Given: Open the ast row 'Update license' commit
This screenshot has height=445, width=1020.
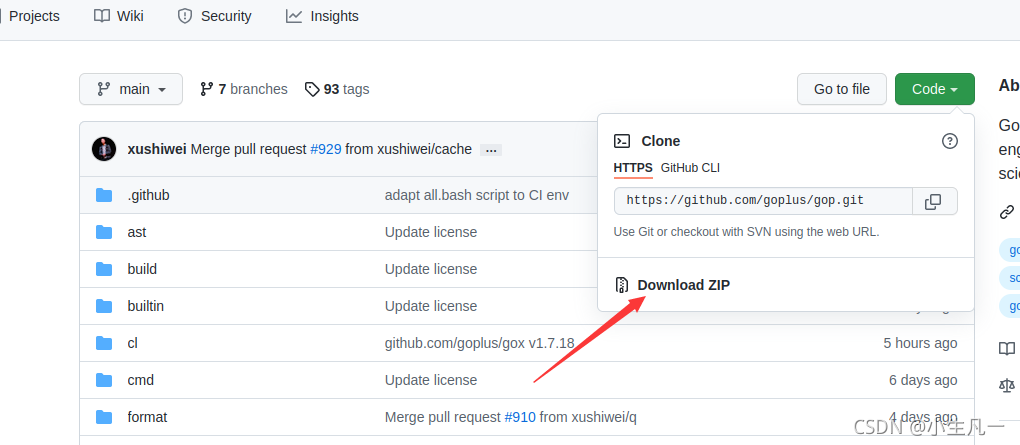Looking at the screenshot, I should click(x=431, y=232).
